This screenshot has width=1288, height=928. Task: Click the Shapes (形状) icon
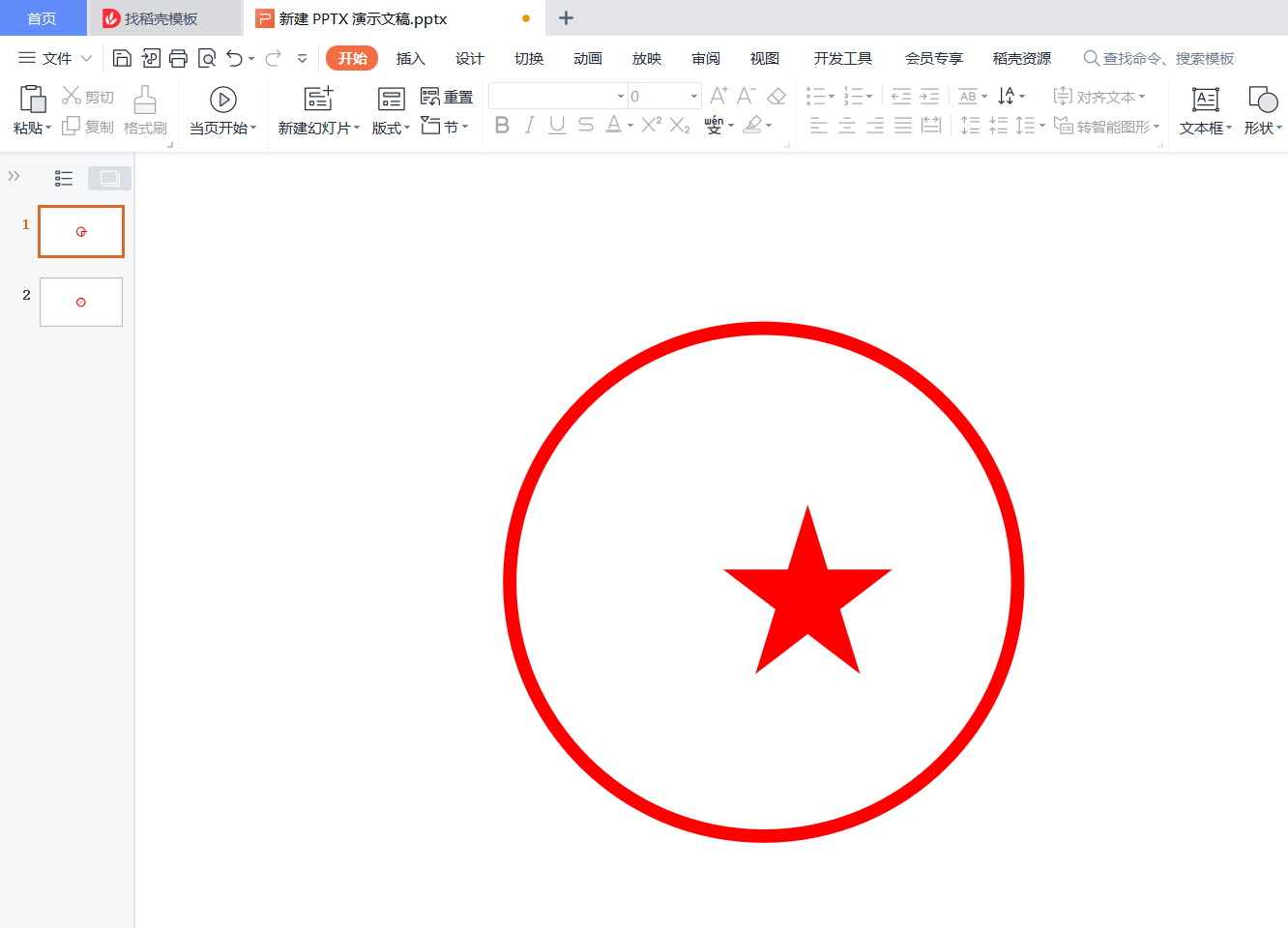[1262, 99]
